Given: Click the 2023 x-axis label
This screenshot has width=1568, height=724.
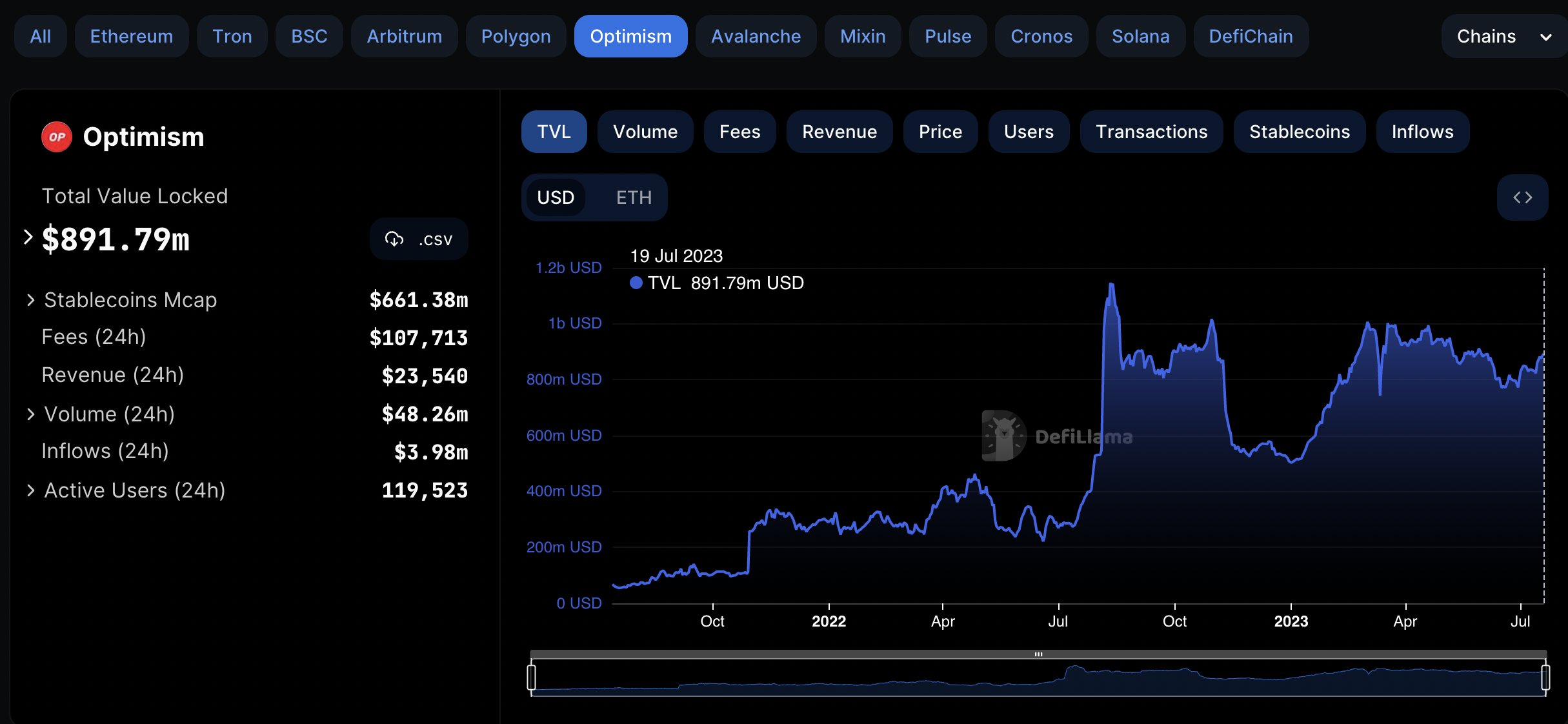Looking at the screenshot, I should coord(1291,621).
